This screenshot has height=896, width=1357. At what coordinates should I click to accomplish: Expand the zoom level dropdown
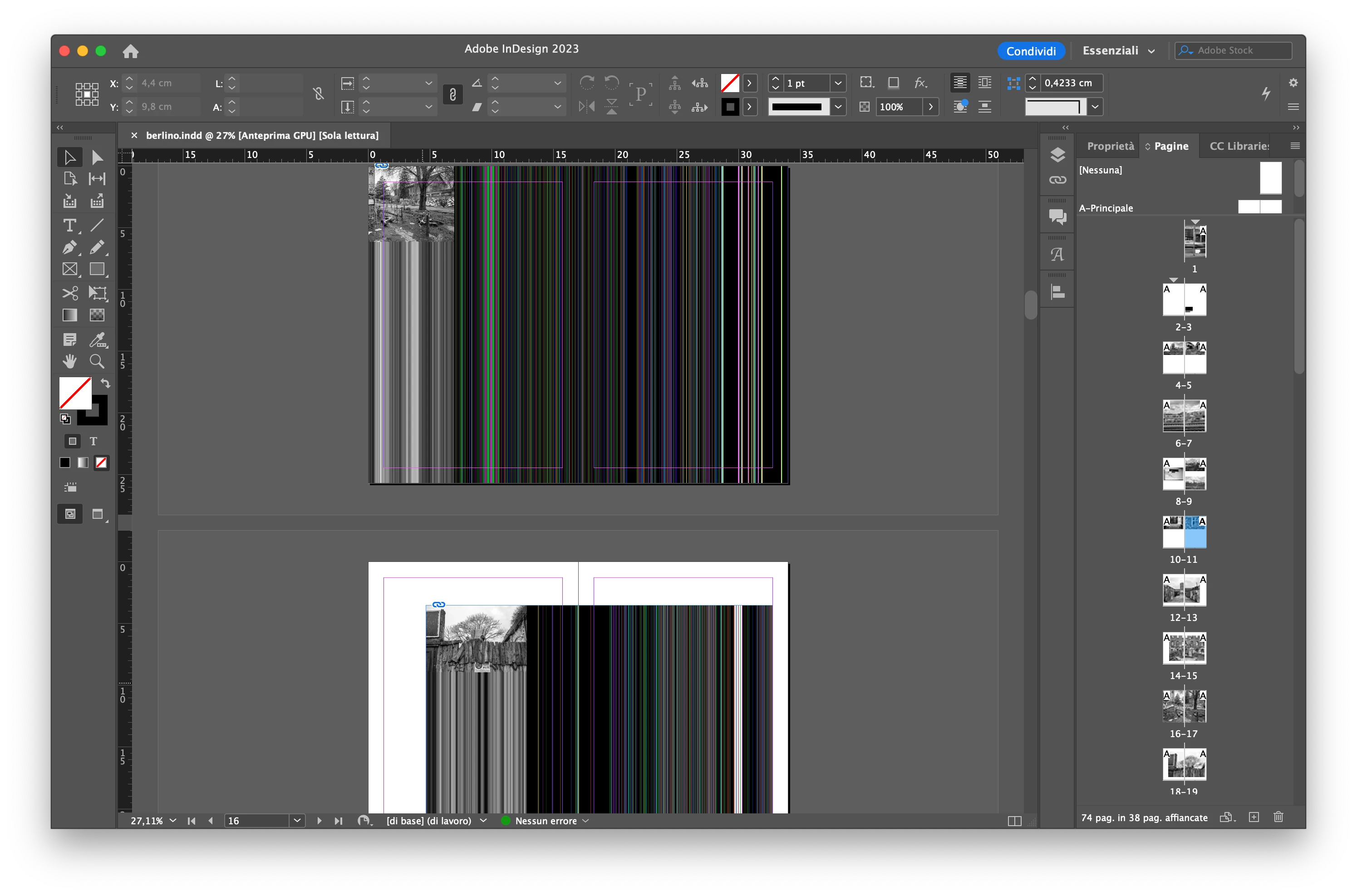173,821
